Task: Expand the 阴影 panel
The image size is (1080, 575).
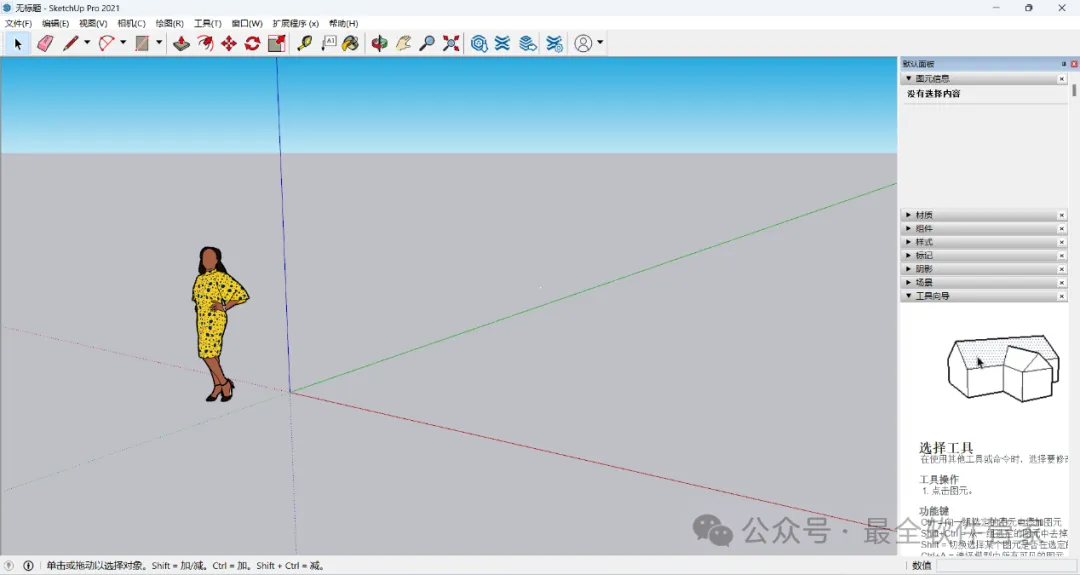Action: pyautogui.click(x=908, y=269)
